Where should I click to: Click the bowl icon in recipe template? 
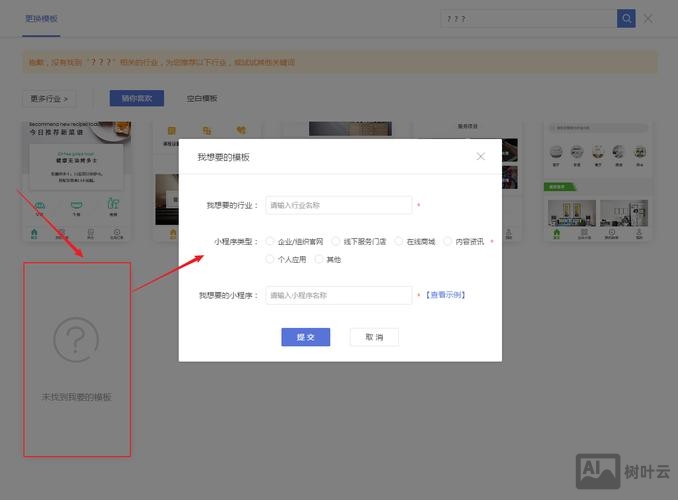point(76,204)
